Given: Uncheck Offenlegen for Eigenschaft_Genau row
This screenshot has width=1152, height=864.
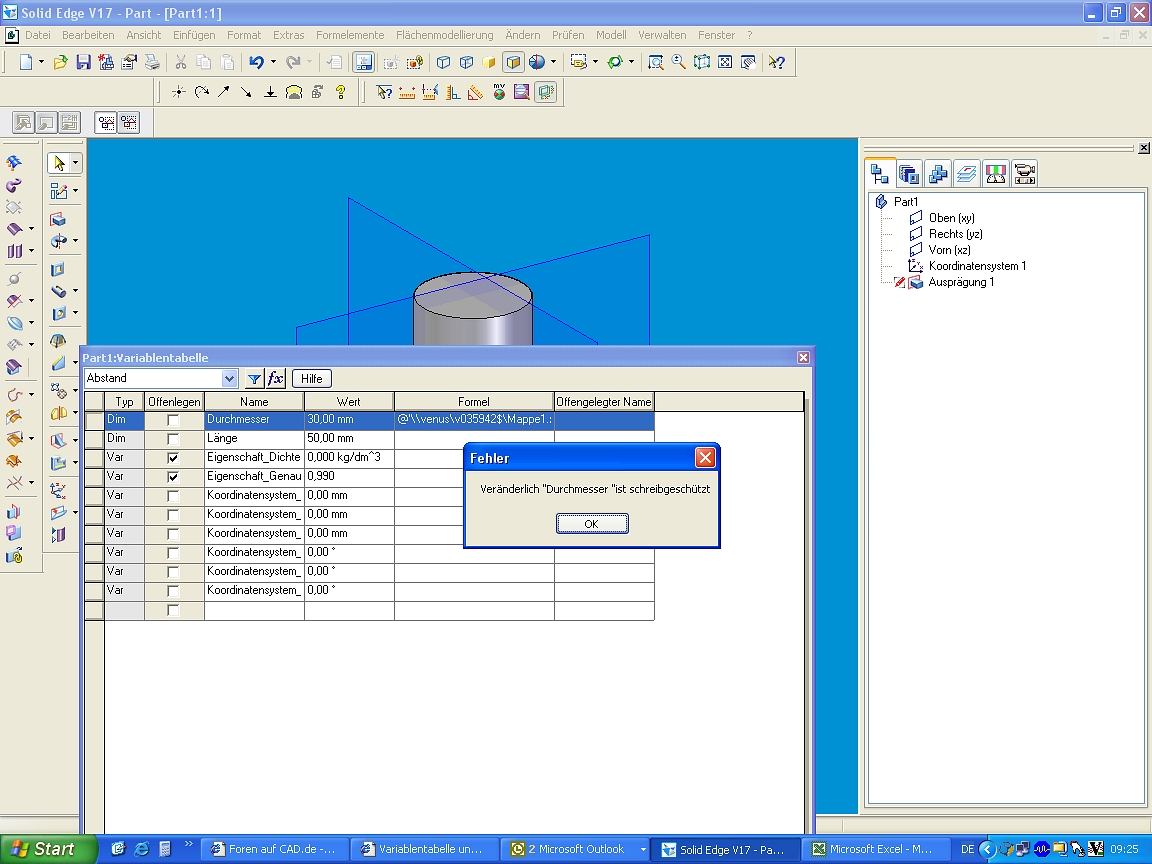Looking at the screenshot, I should (173, 477).
